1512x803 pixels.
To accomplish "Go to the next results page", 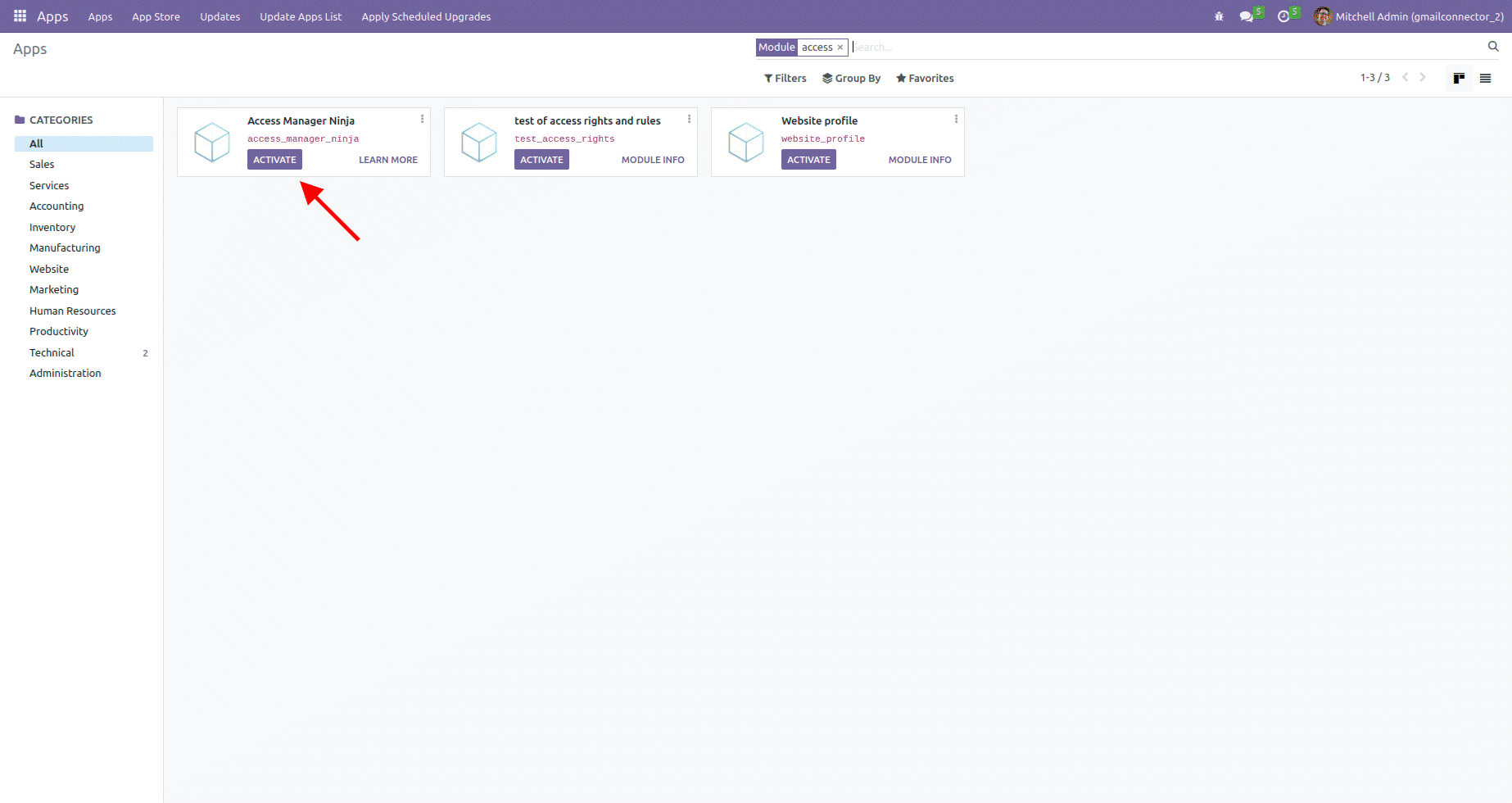I will tap(1423, 78).
